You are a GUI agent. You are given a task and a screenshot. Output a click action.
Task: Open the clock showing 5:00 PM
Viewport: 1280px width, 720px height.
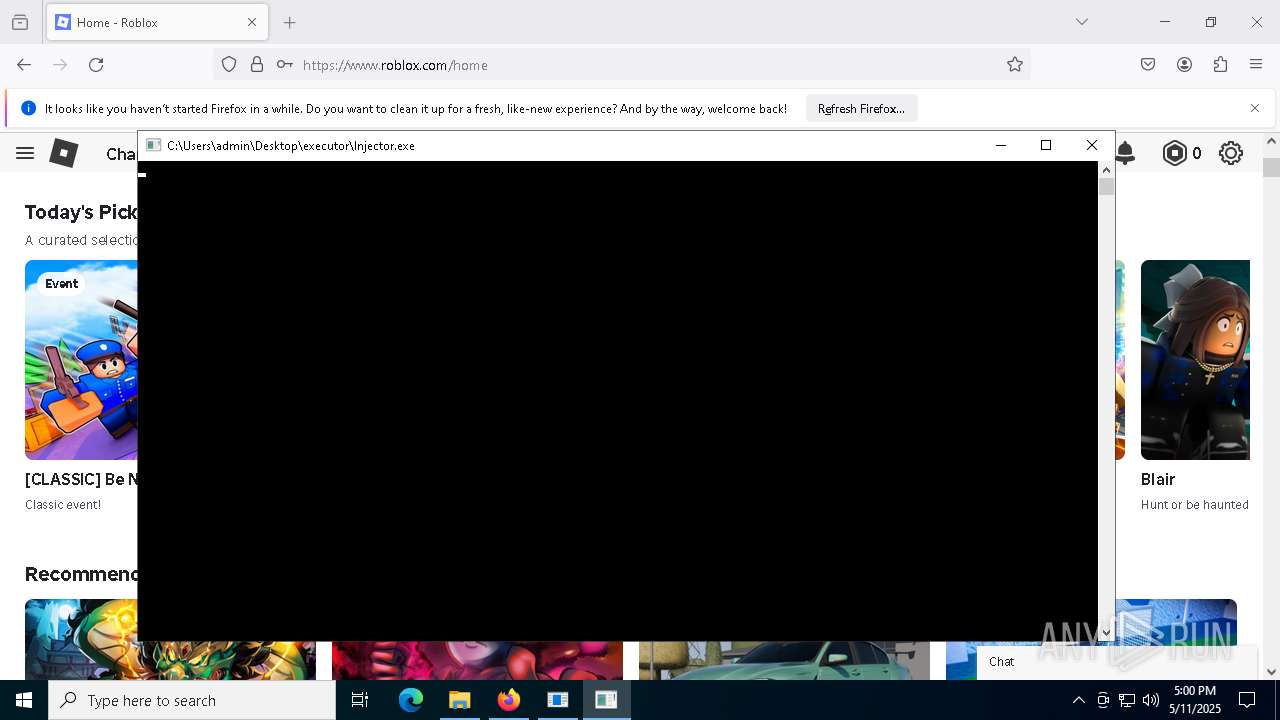point(1195,700)
